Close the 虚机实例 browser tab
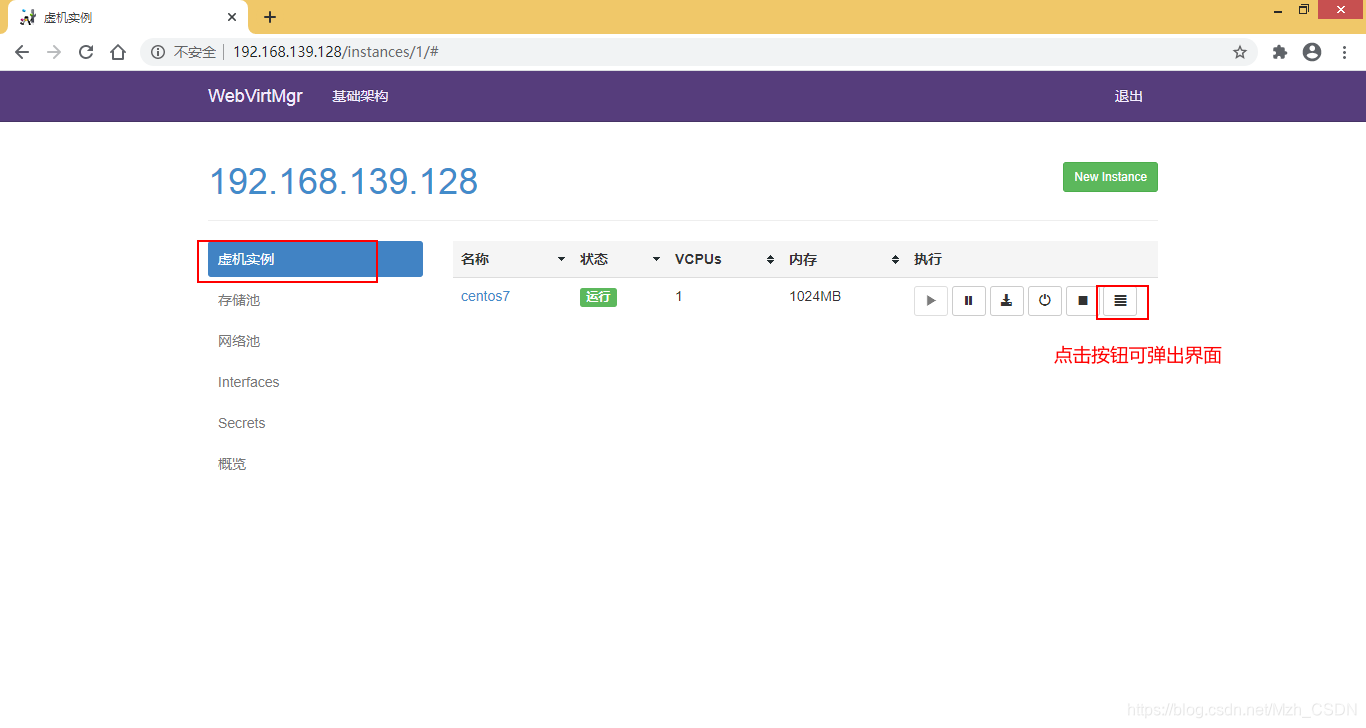This screenshot has height=728, width=1366. click(232, 17)
